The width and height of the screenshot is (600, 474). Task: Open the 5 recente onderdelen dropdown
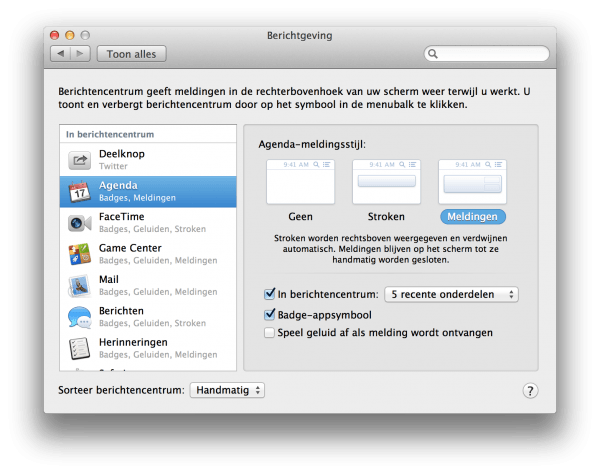[452, 294]
